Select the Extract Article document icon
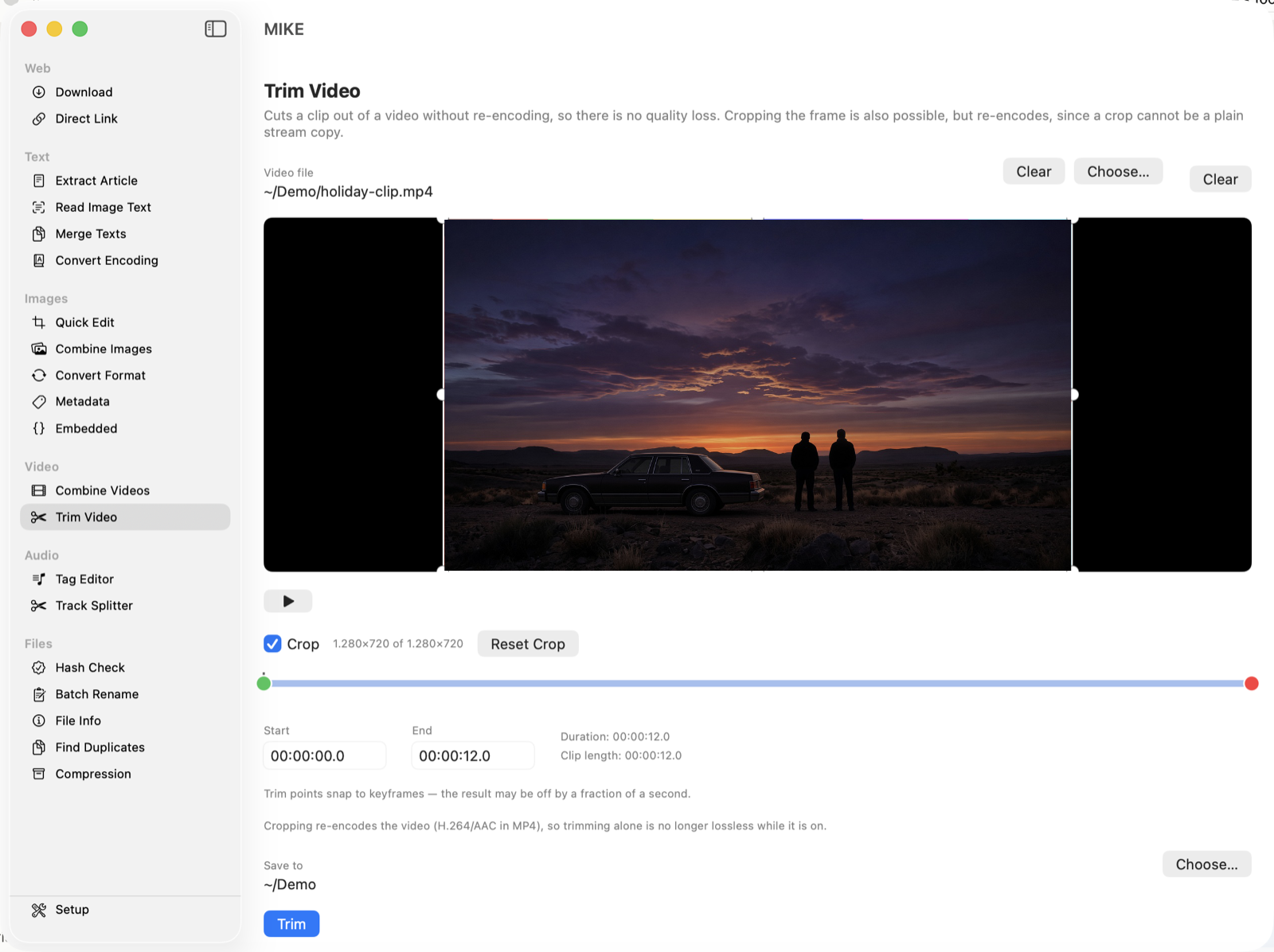The image size is (1274, 952). [x=38, y=181]
